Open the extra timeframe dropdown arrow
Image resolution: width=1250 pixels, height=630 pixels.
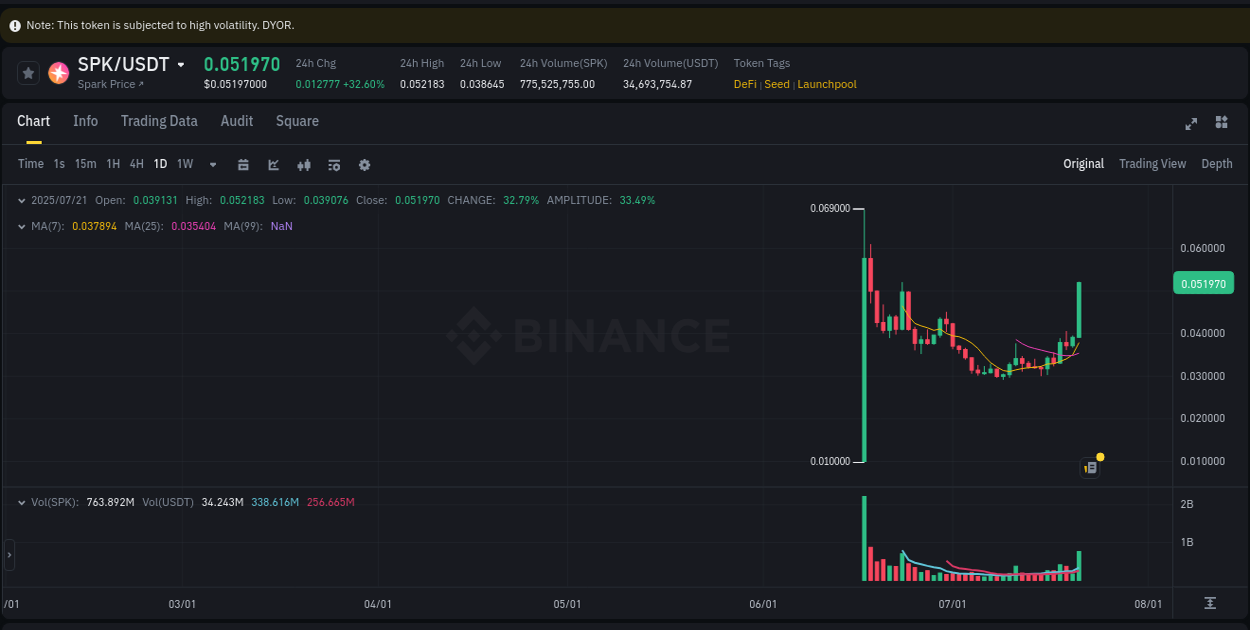212,164
